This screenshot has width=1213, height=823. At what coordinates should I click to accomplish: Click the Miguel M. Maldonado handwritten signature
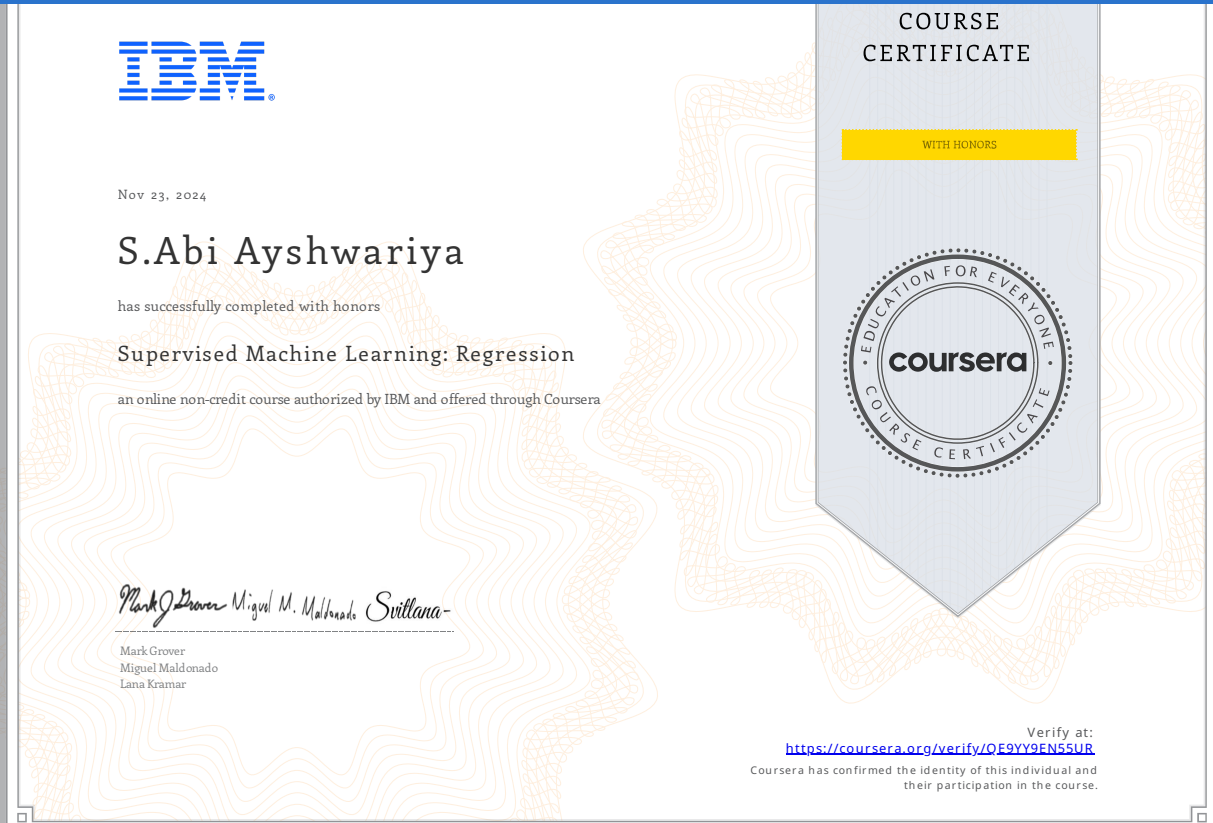(x=294, y=606)
